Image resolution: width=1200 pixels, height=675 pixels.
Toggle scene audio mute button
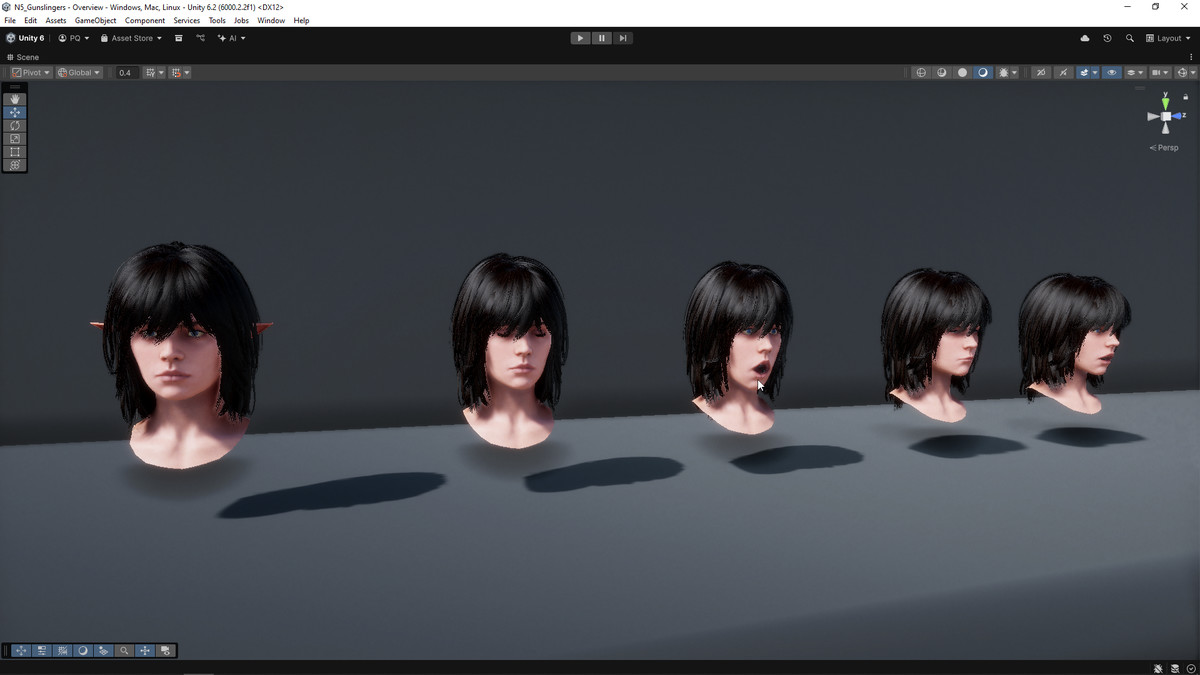tap(1063, 72)
